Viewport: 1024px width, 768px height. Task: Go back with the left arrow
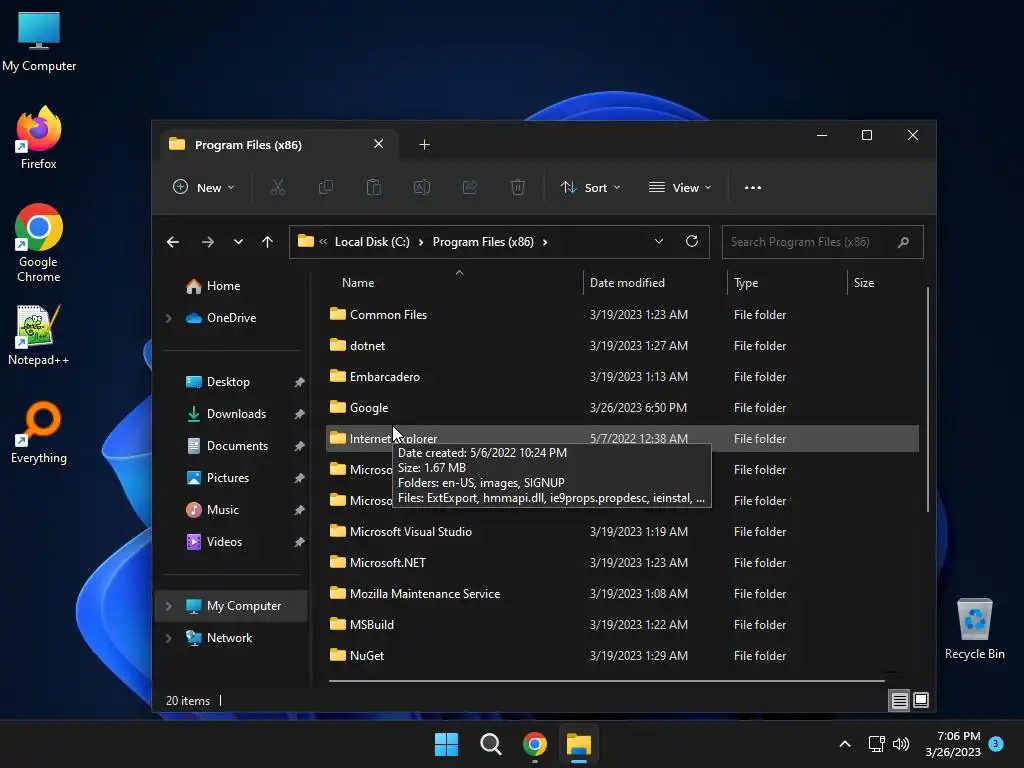tap(173, 242)
